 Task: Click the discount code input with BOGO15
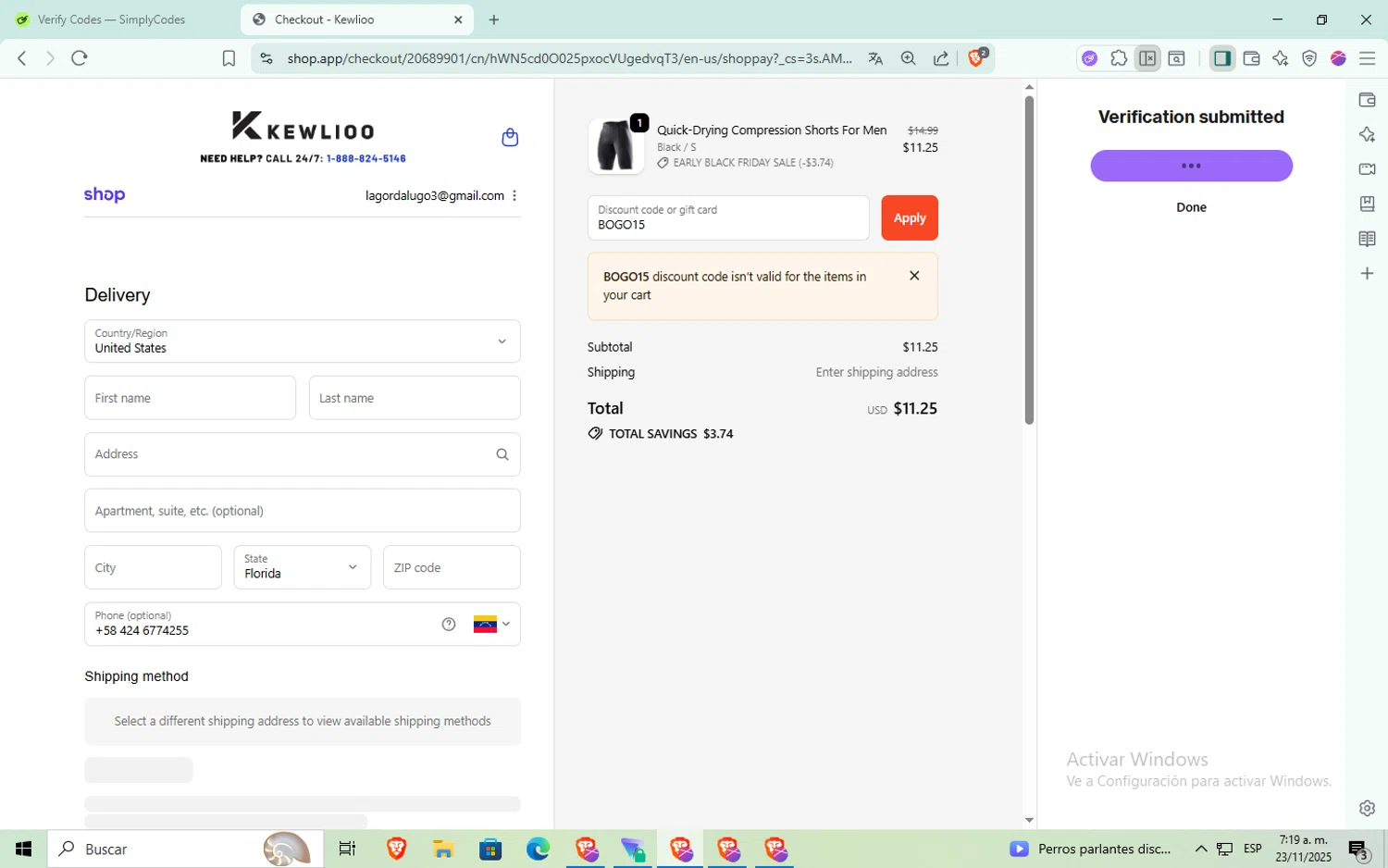click(728, 217)
